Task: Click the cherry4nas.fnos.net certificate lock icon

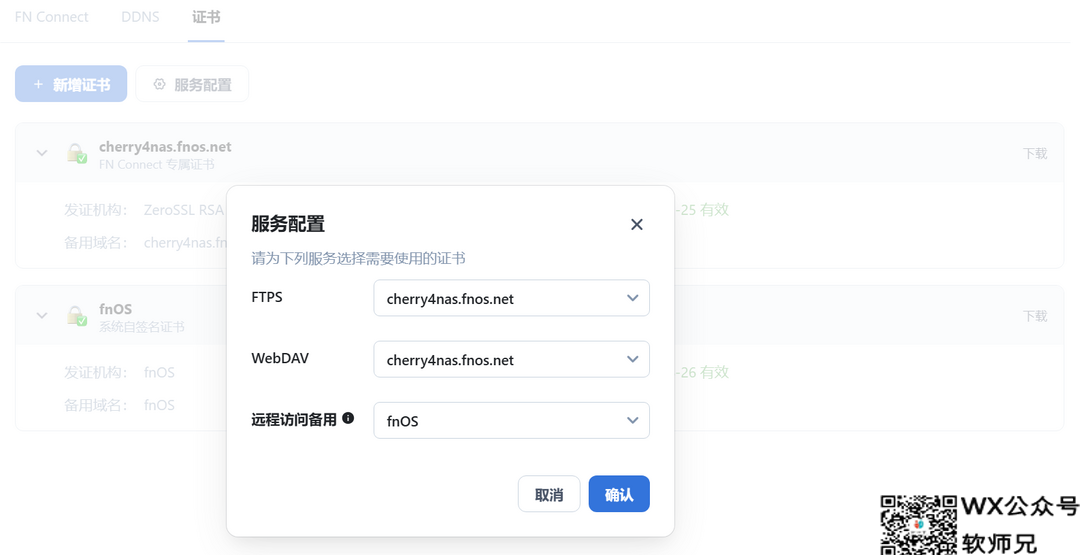Action: (76, 153)
